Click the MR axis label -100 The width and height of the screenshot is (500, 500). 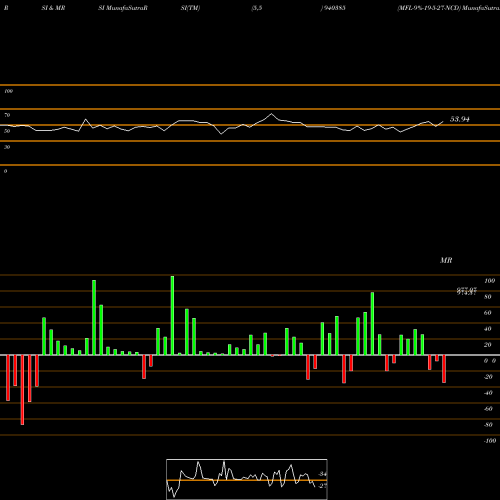490,441
